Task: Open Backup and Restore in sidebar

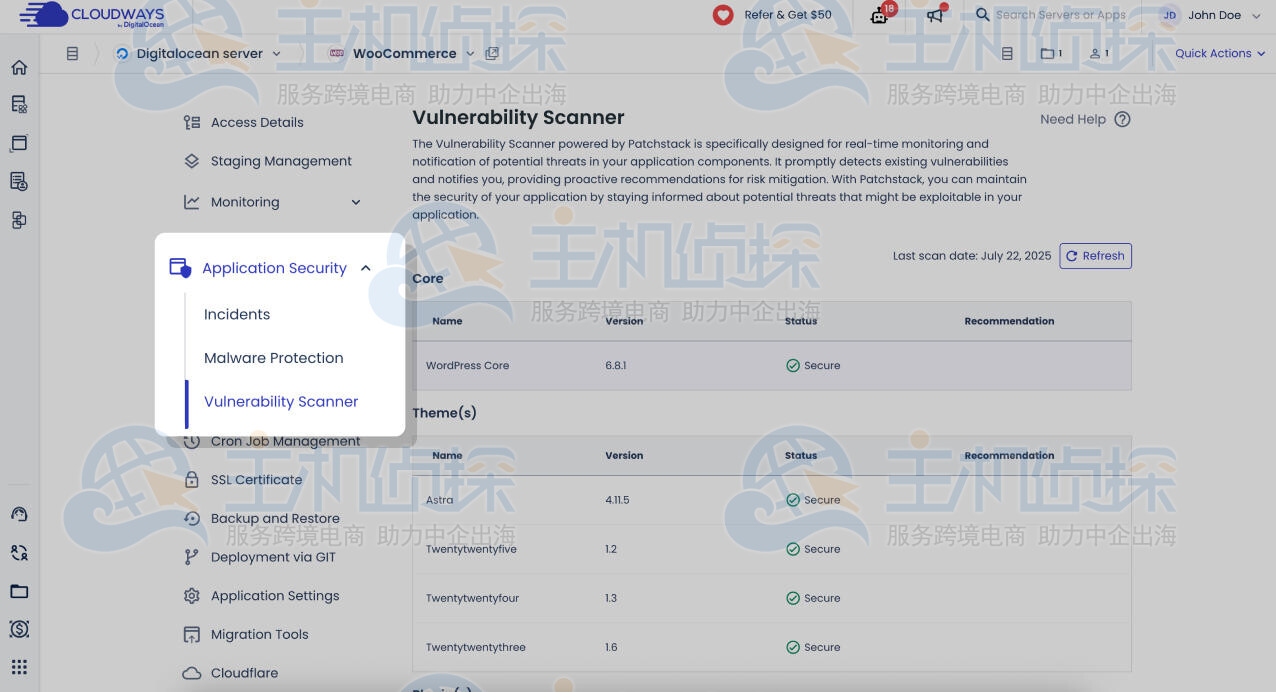Action: click(x=275, y=518)
